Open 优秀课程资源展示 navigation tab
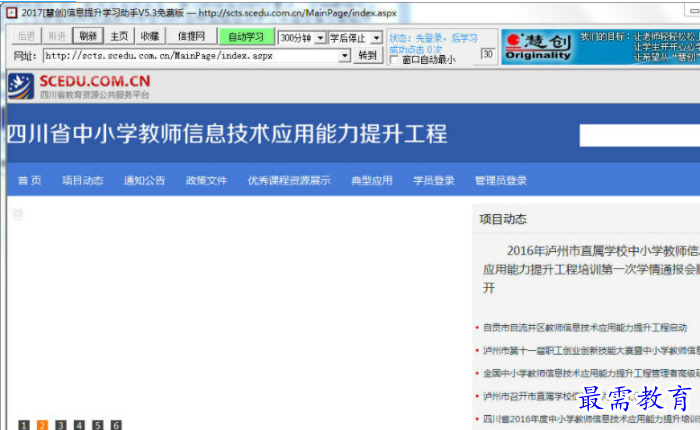This screenshot has height=430, width=700. (x=289, y=180)
